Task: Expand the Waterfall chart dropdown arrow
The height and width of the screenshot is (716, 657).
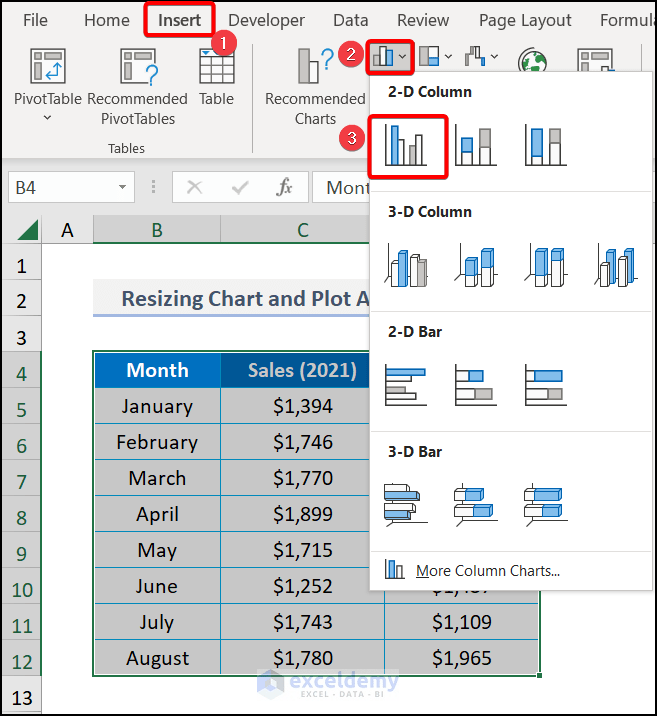Action: pos(494,57)
